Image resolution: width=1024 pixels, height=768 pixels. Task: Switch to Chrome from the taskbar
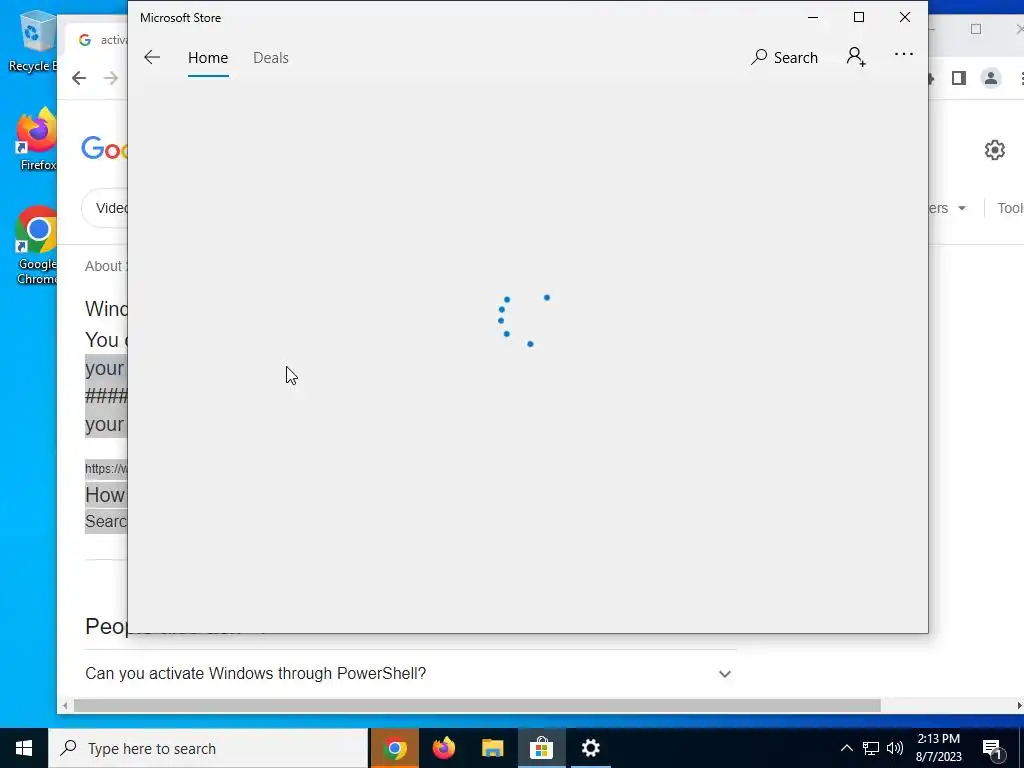394,748
